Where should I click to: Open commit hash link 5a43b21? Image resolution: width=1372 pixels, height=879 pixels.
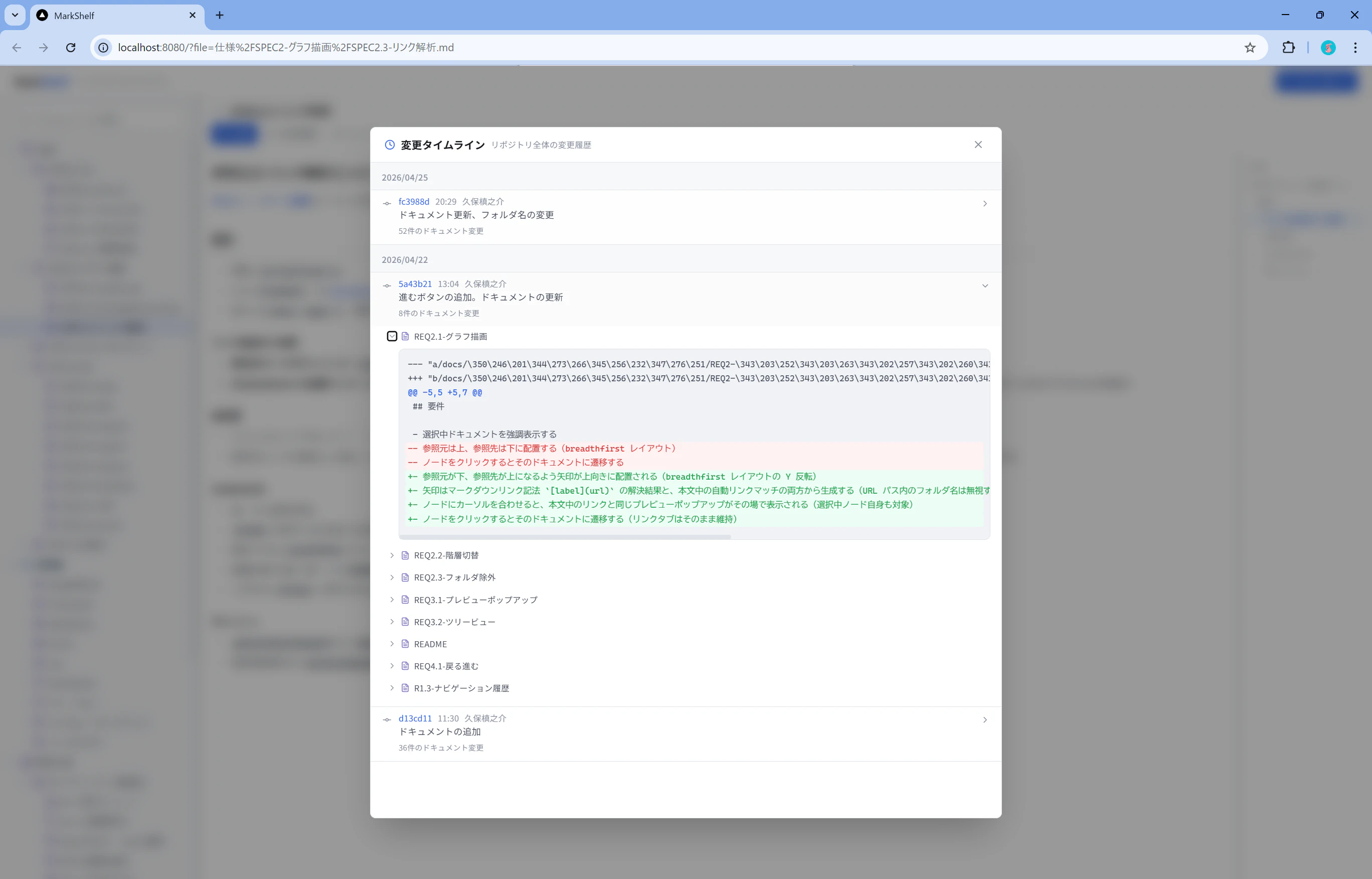click(415, 283)
